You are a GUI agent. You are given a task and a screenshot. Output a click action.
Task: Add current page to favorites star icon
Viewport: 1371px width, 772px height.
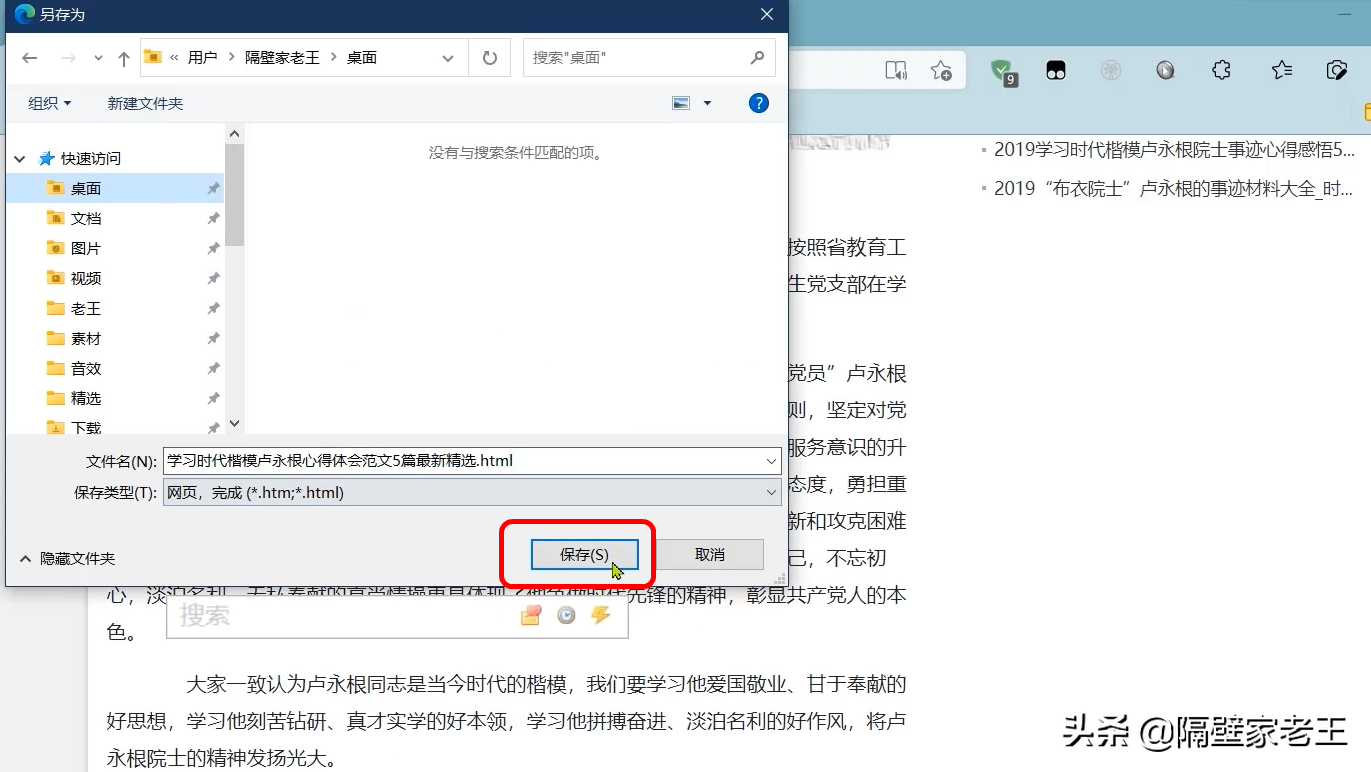[940, 70]
